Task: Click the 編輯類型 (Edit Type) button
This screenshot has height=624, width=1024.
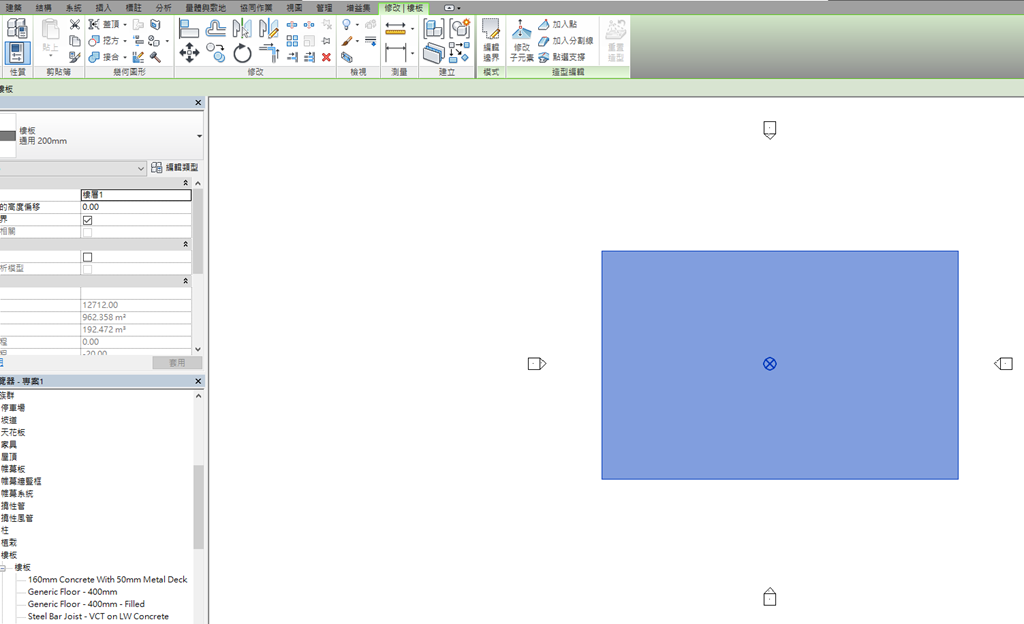Action: [175, 168]
